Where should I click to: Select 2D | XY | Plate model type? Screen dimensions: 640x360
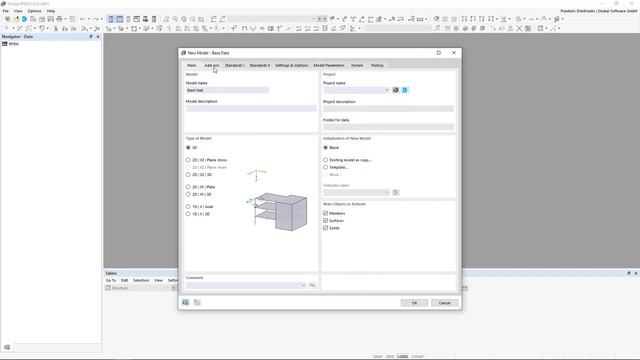click(x=188, y=187)
